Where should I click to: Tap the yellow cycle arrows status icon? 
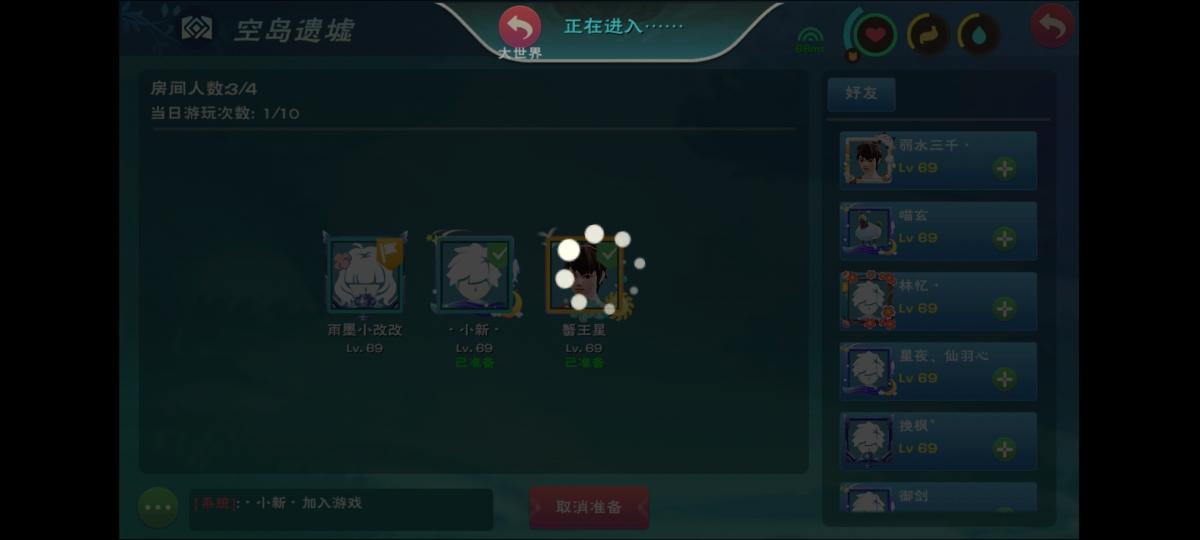point(928,35)
